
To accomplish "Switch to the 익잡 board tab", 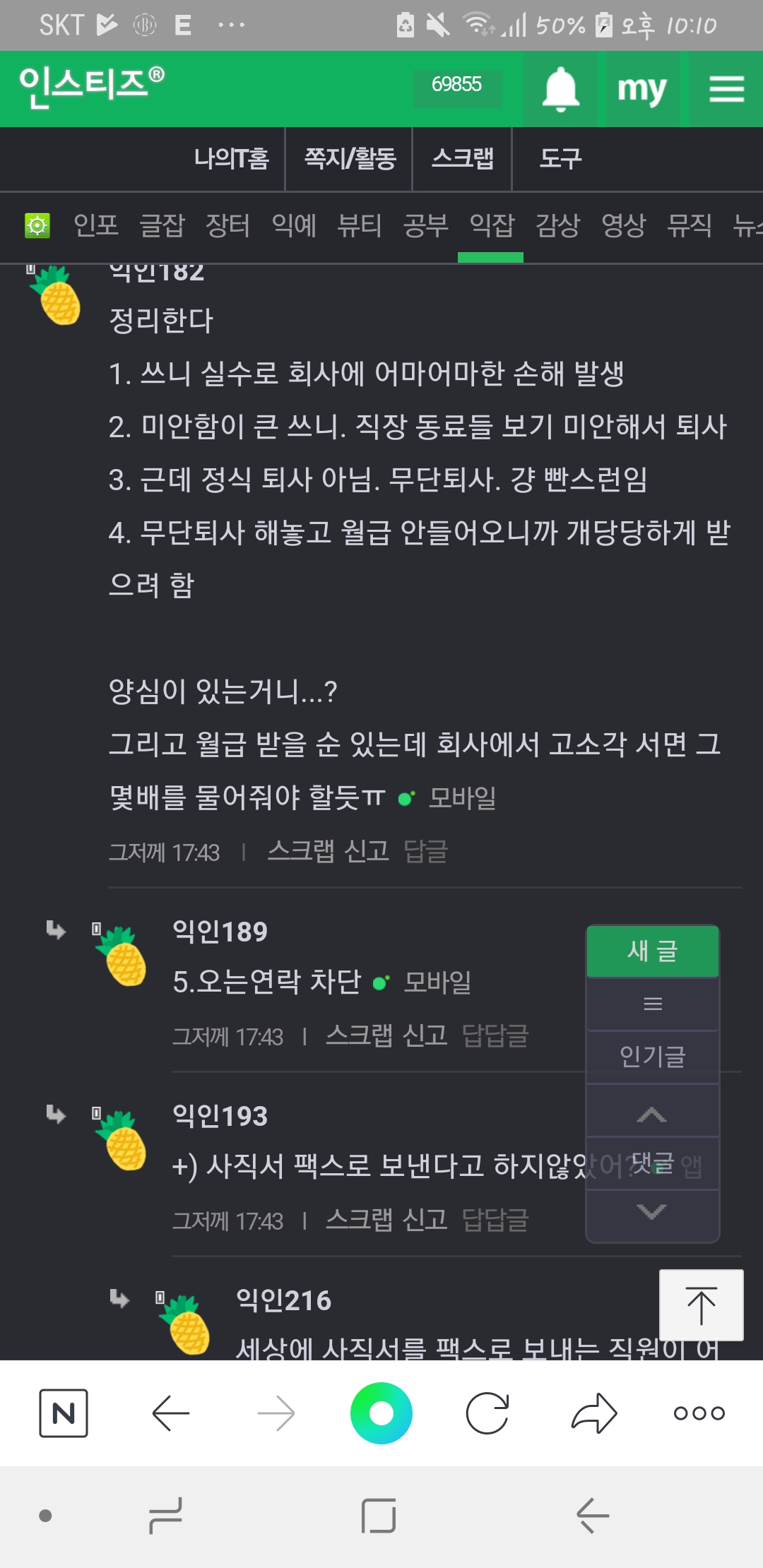I will tap(492, 226).
